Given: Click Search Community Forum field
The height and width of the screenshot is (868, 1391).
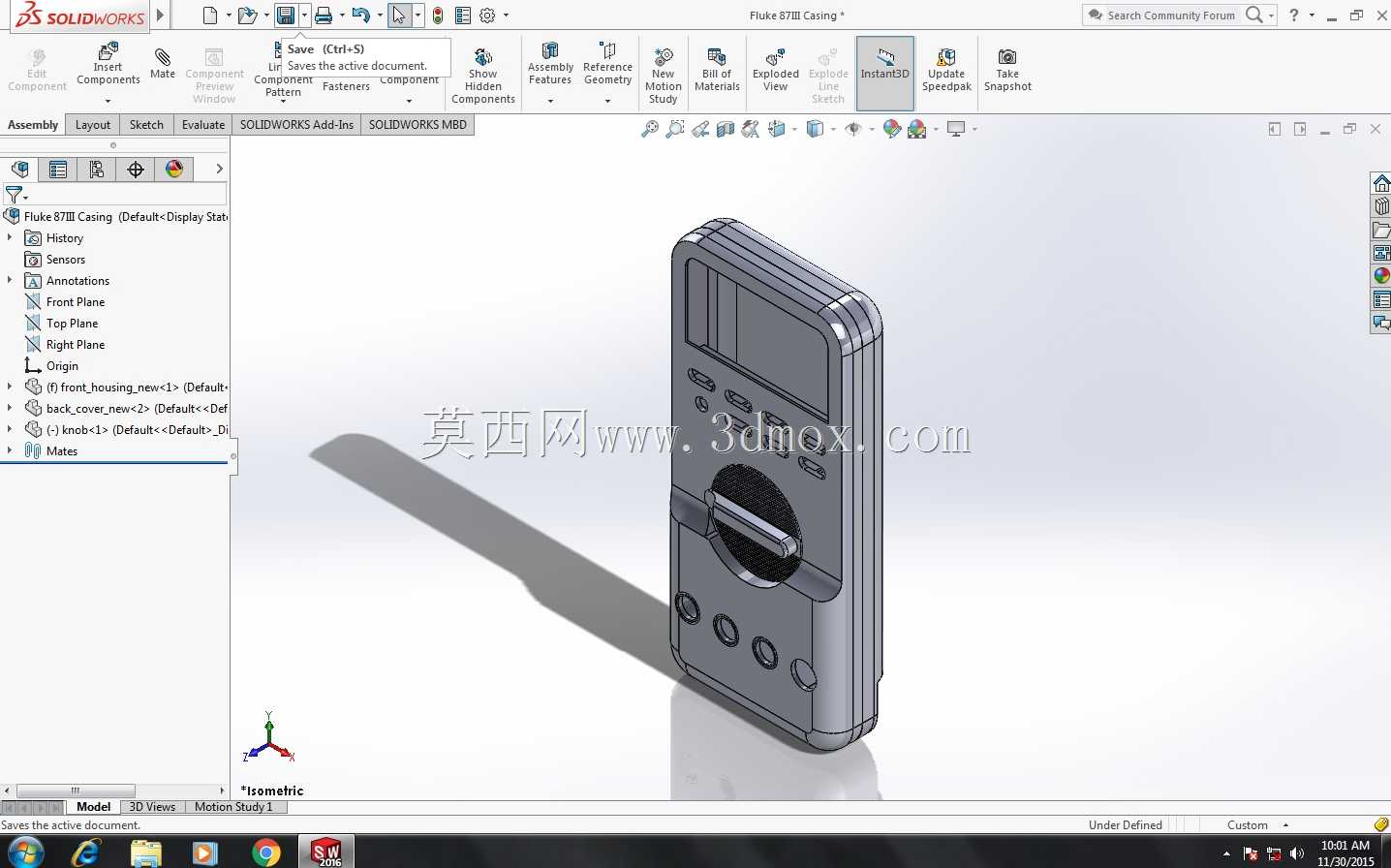Looking at the screenshot, I should click(1170, 15).
